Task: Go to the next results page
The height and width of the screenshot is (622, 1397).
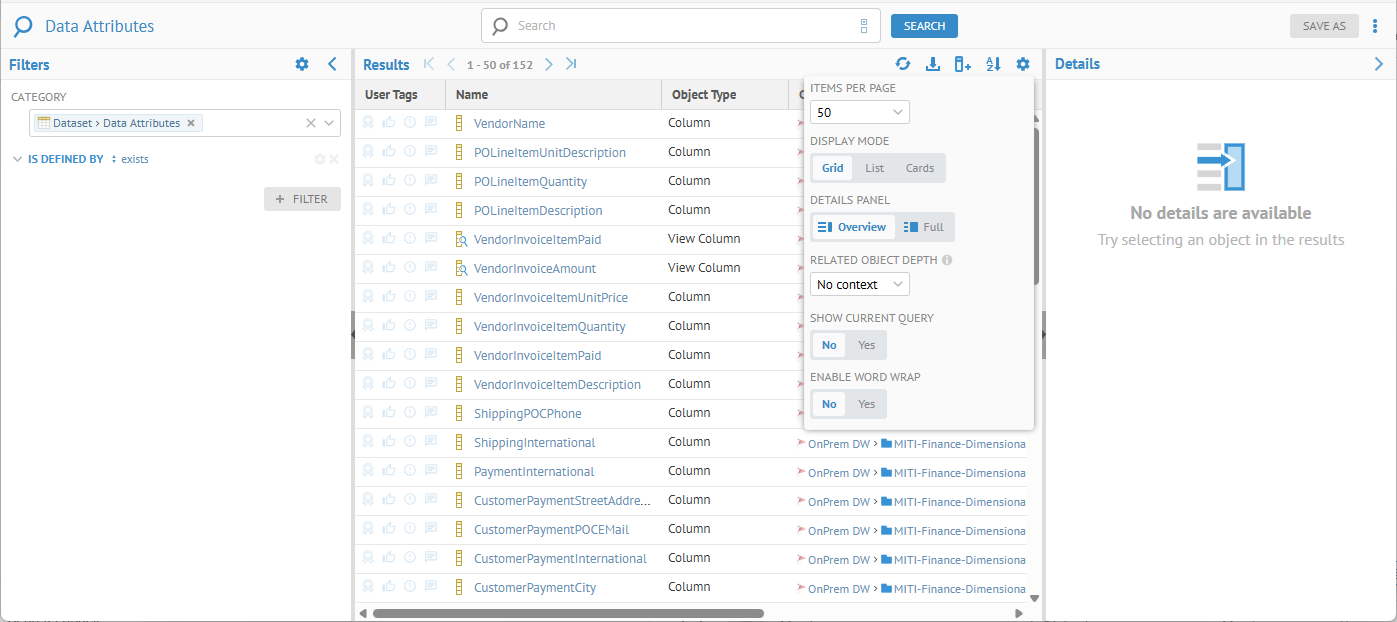Action: coord(549,64)
